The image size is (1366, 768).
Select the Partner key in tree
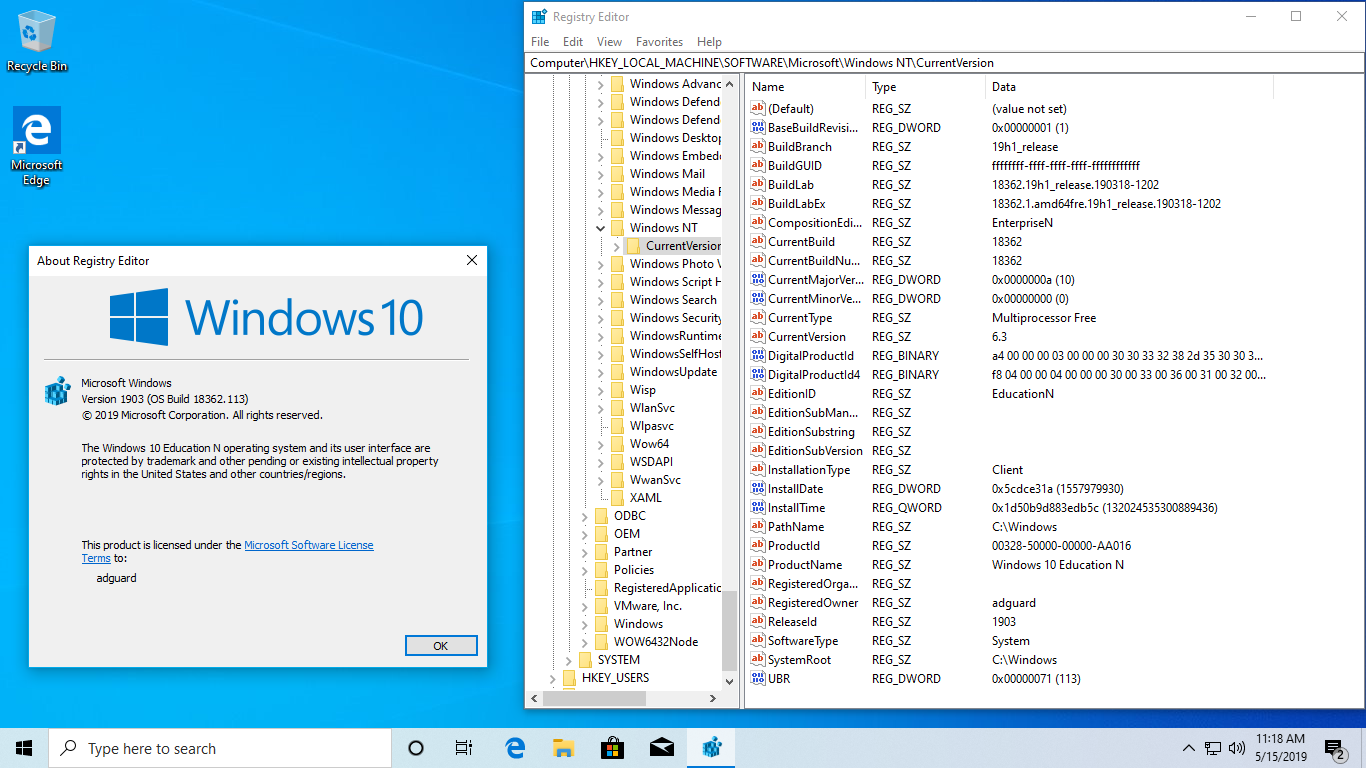633,552
